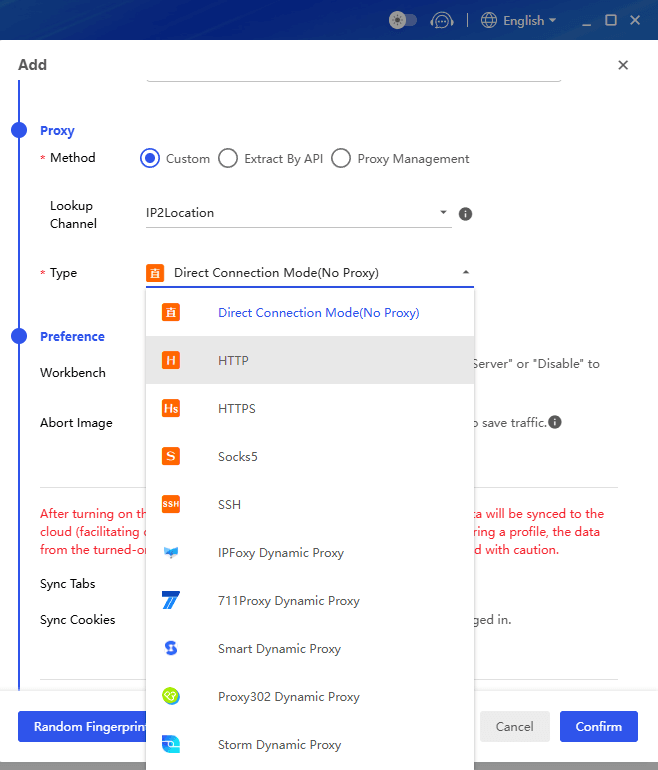Click the SSH proxy icon
Screen dimensions: 658x770
point(171,504)
